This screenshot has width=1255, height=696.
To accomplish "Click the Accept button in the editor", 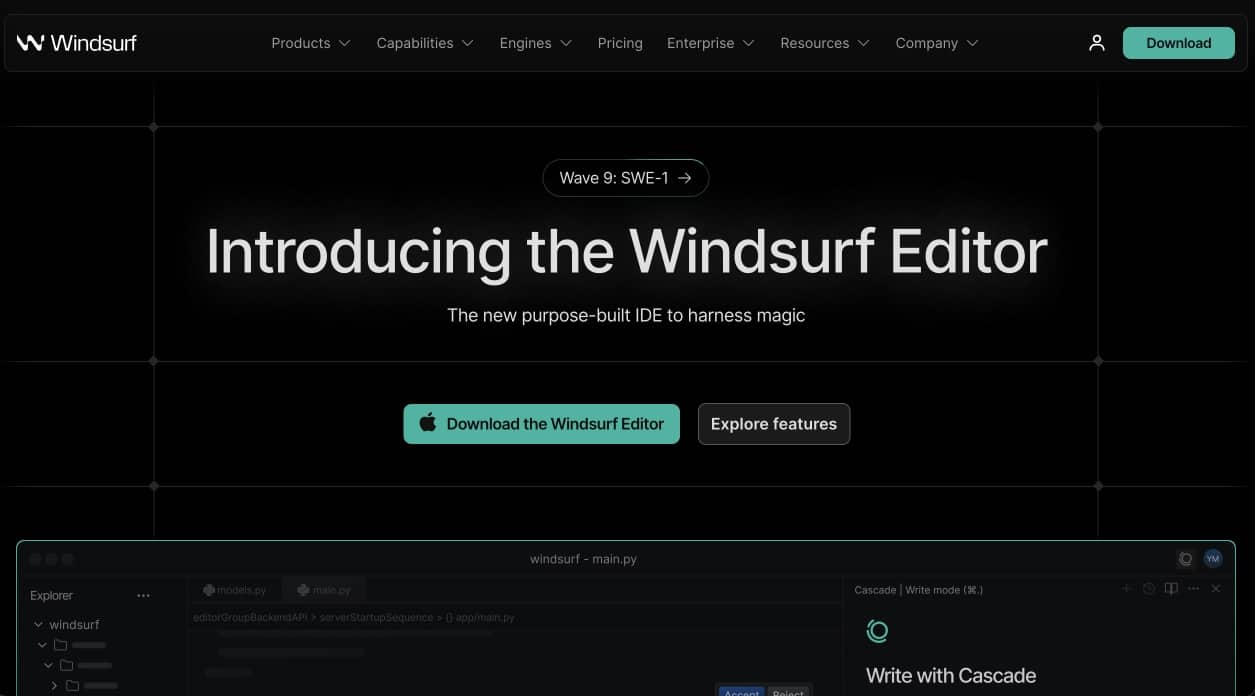I will tap(741, 691).
